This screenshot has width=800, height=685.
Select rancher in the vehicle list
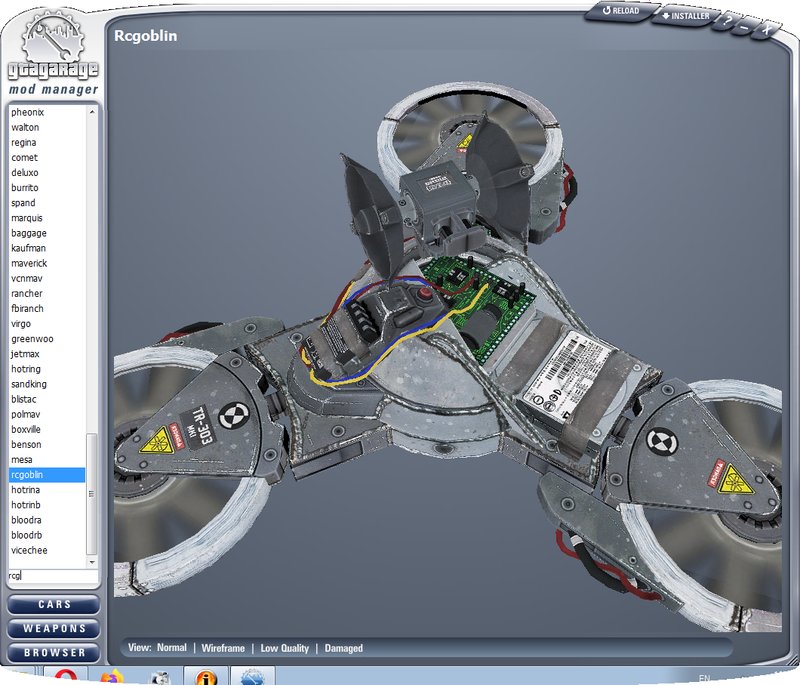click(x=47, y=293)
